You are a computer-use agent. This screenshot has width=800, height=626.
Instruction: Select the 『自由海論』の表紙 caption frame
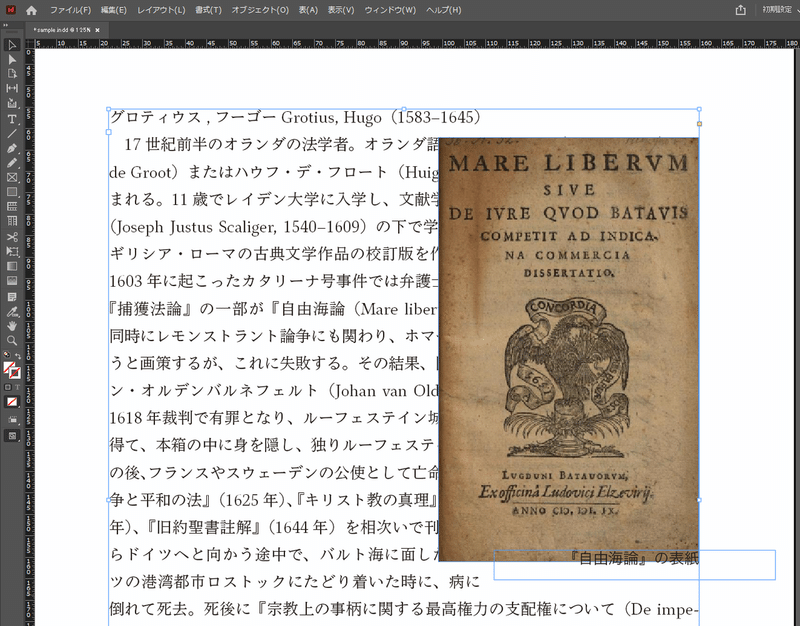(x=634, y=564)
